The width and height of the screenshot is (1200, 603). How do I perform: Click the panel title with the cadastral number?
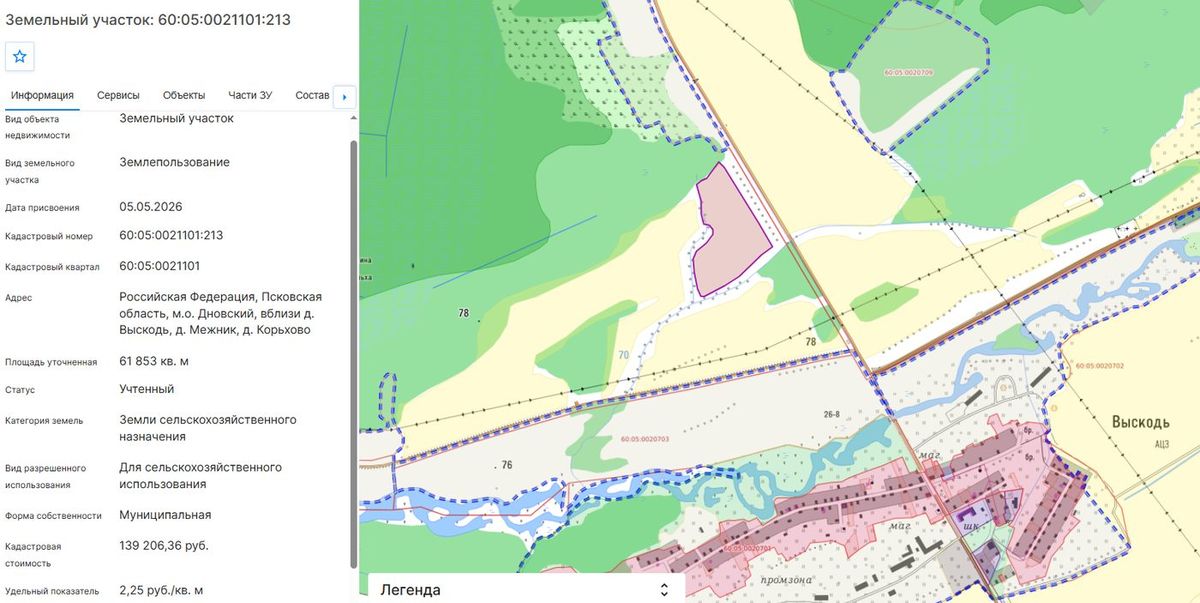pyautogui.click(x=148, y=19)
